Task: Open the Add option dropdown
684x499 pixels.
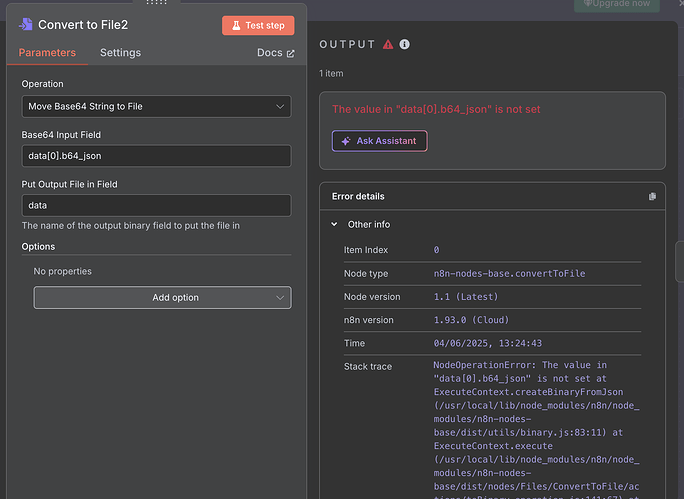Action: [x=162, y=297]
